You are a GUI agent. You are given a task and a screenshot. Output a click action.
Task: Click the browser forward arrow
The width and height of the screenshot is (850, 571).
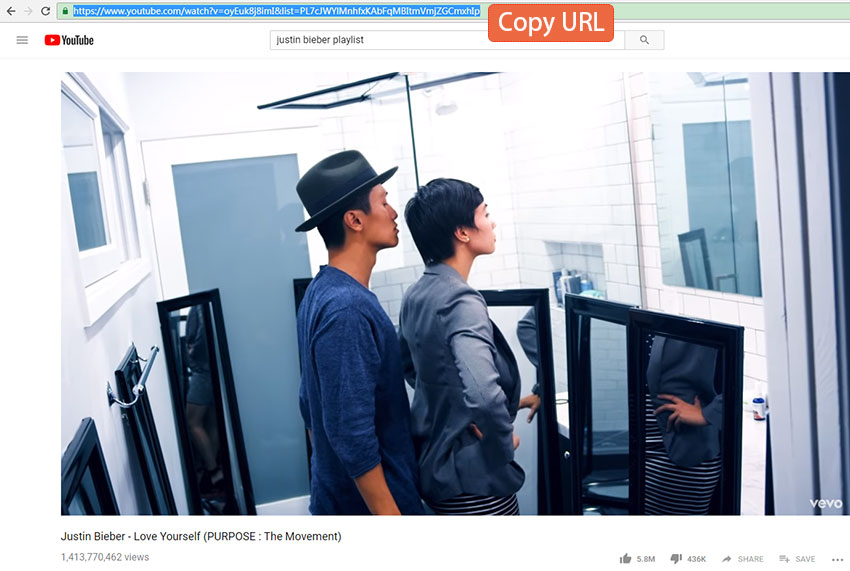tap(27, 11)
